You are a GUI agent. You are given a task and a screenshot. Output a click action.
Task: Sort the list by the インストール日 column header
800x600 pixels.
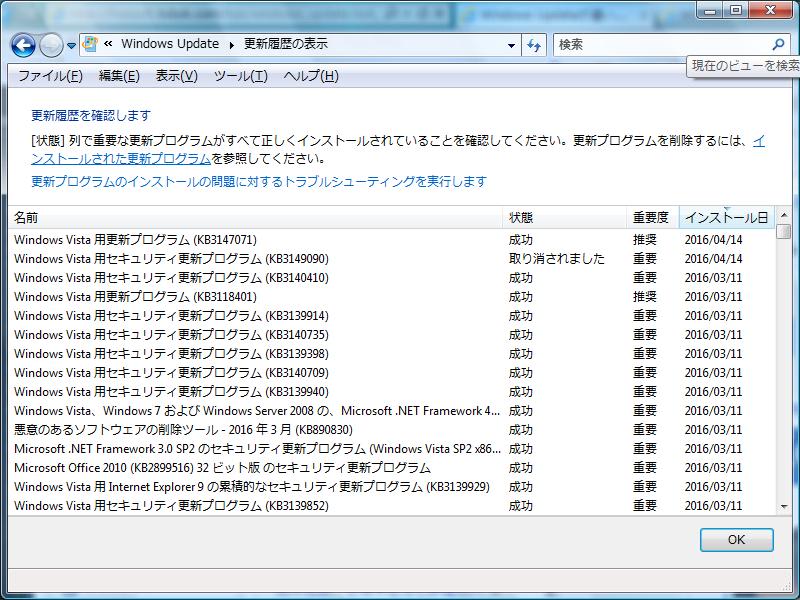pos(726,217)
